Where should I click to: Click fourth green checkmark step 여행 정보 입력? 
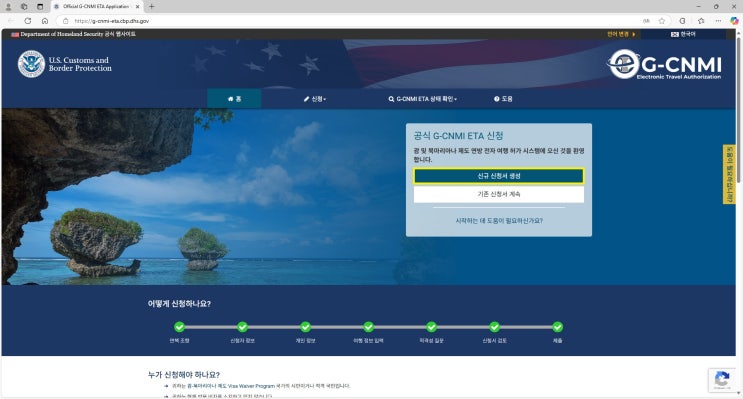click(x=368, y=327)
